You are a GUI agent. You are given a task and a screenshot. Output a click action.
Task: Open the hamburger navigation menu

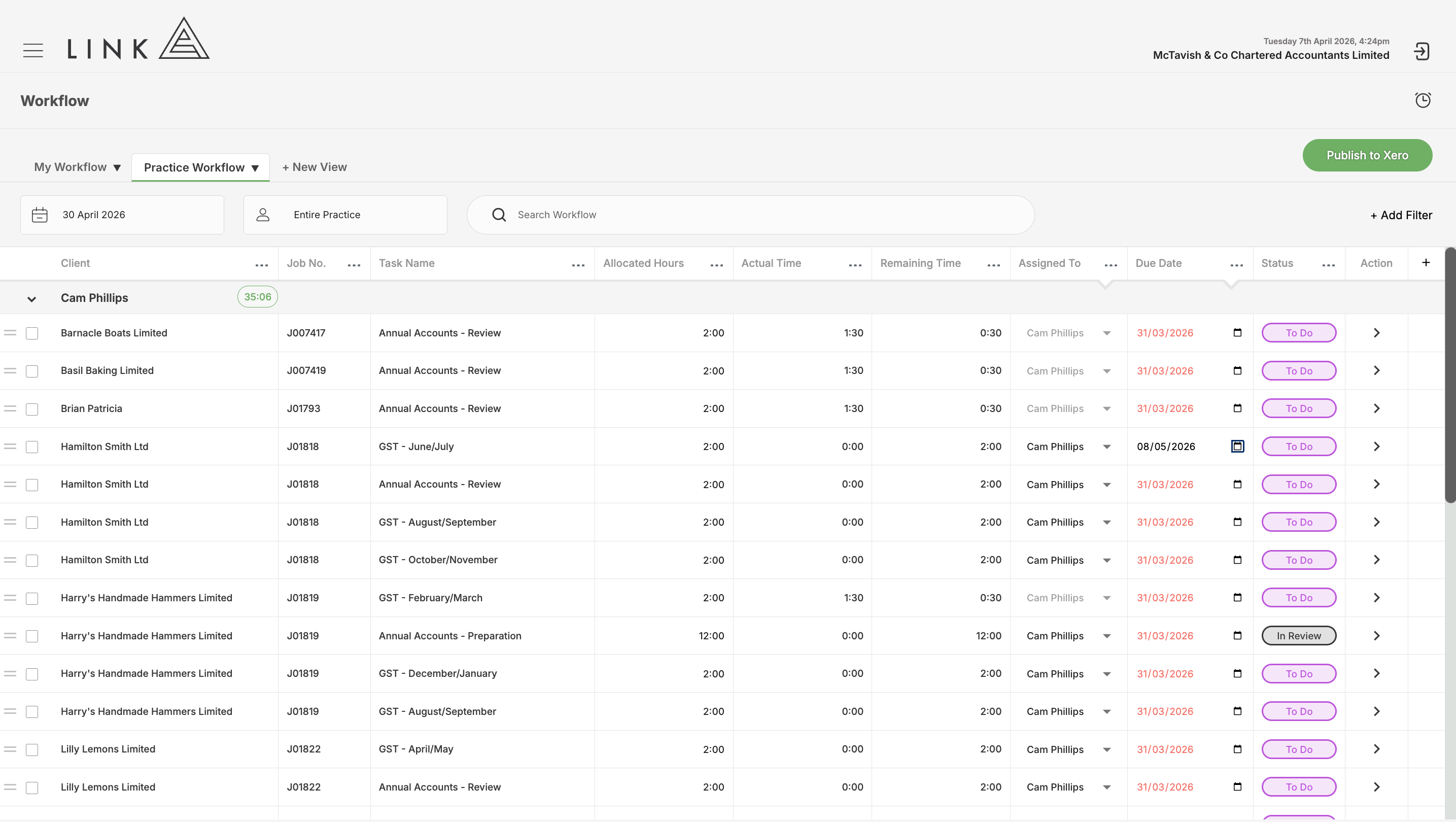33,50
